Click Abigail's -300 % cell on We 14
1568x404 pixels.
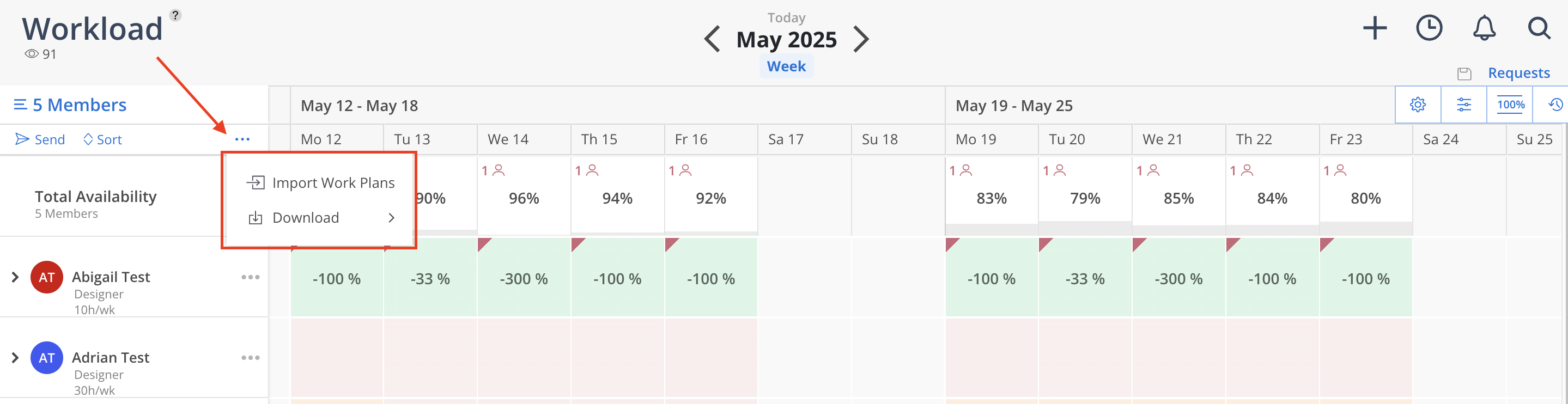524,278
